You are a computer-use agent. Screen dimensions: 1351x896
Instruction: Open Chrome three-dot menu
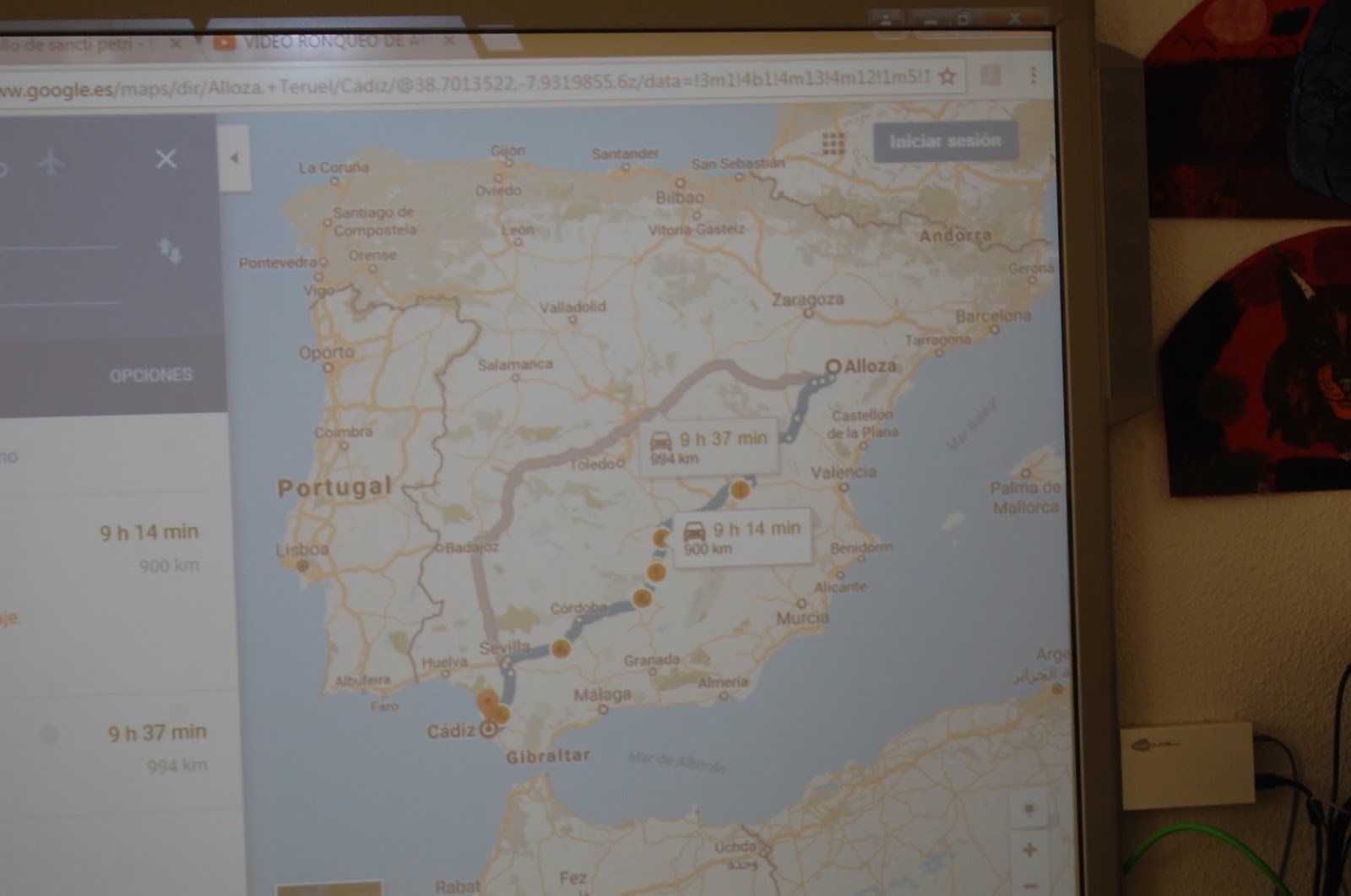click(1032, 75)
